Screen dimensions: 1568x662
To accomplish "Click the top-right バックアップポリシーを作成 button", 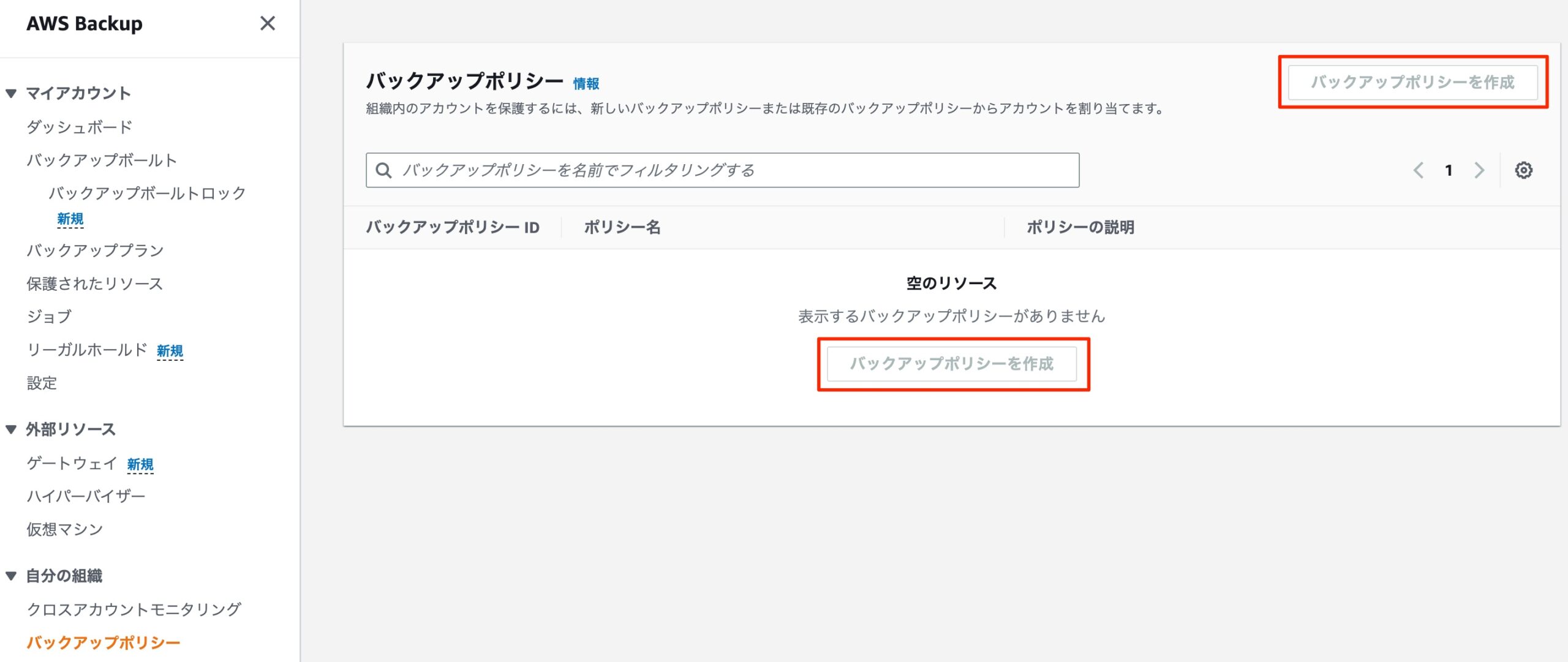I will pos(1412,82).
